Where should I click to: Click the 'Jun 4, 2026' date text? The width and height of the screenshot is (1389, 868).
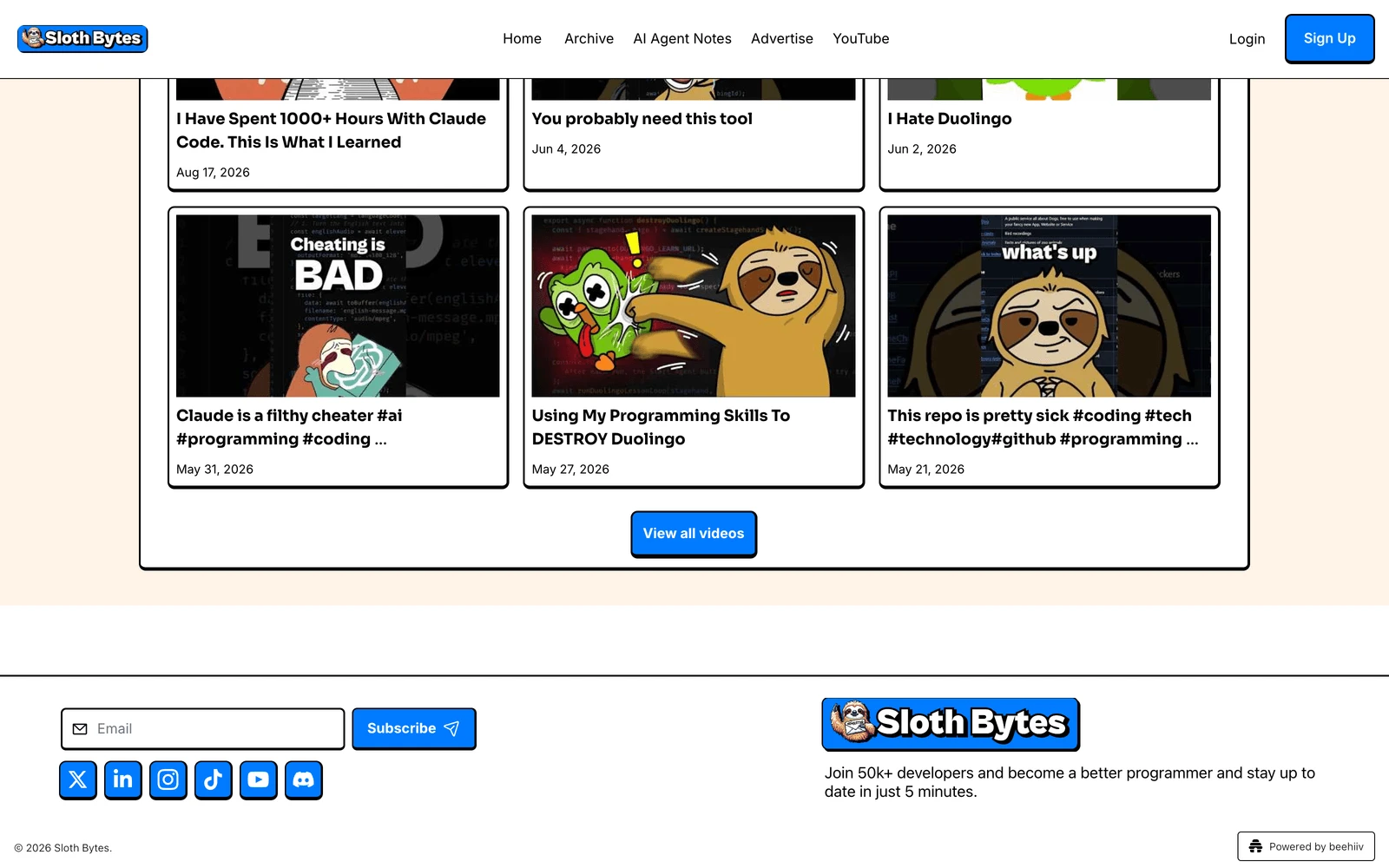click(566, 149)
